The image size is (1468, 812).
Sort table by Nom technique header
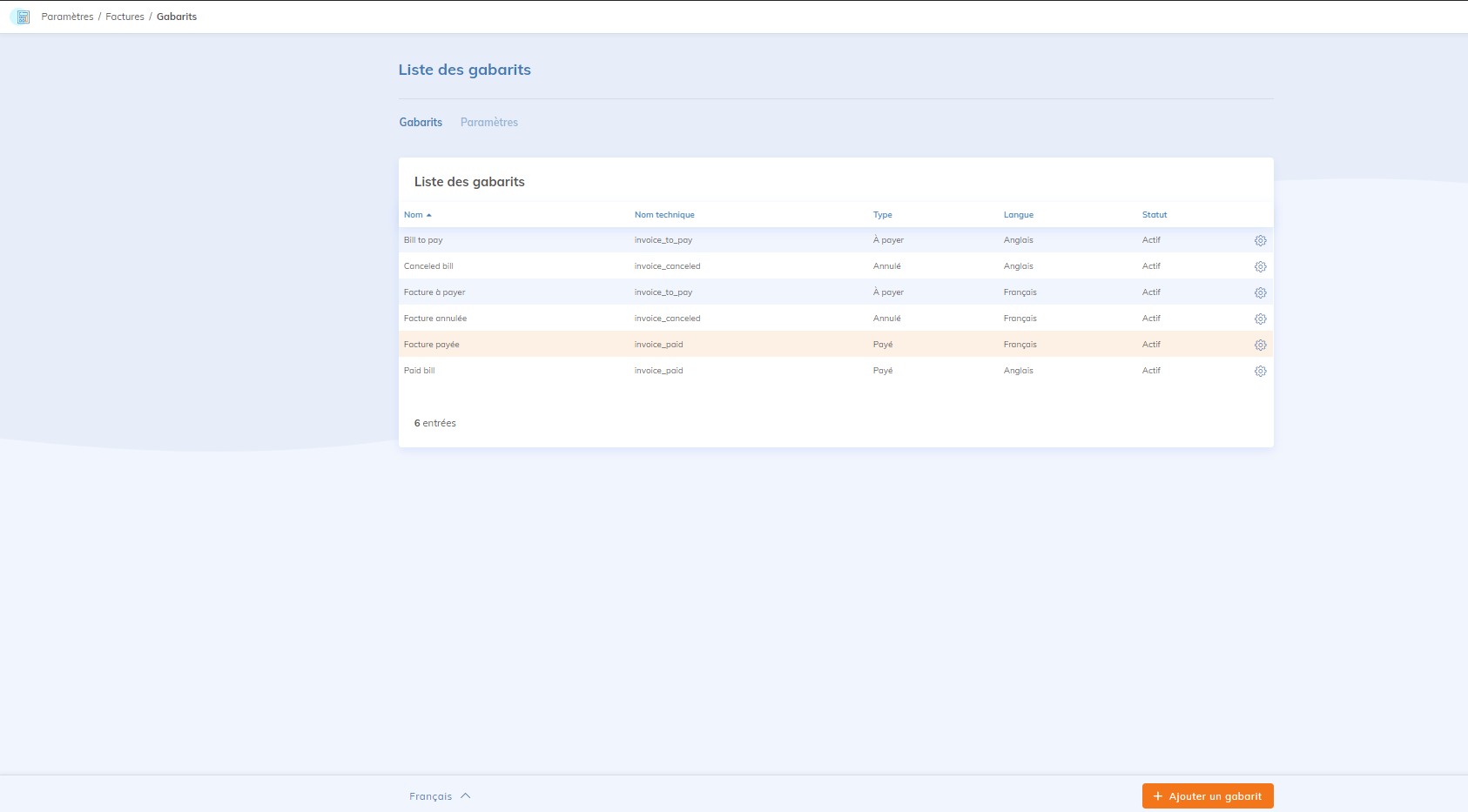pyautogui.click(x=664, y=215)
